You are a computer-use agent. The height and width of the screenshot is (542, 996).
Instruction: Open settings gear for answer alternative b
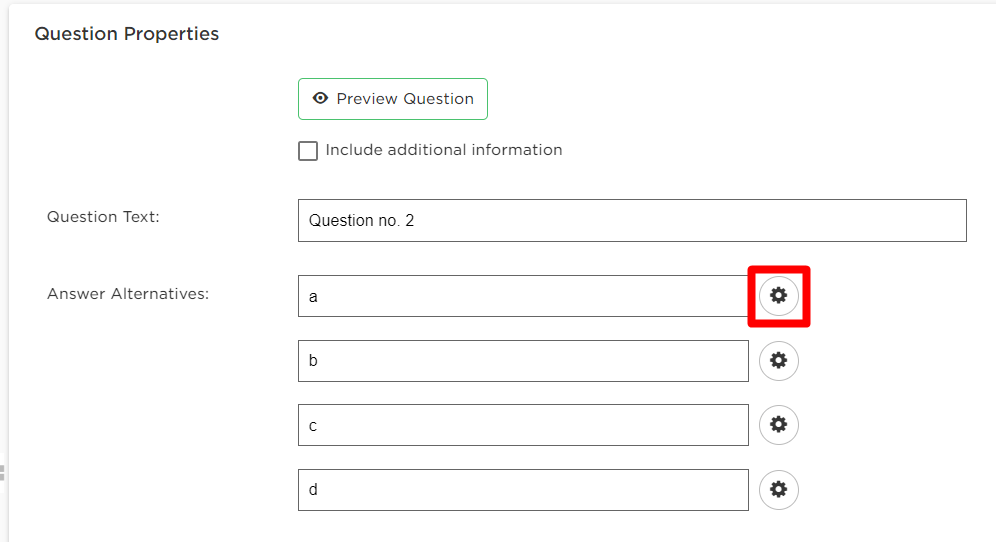pos(778,360)
